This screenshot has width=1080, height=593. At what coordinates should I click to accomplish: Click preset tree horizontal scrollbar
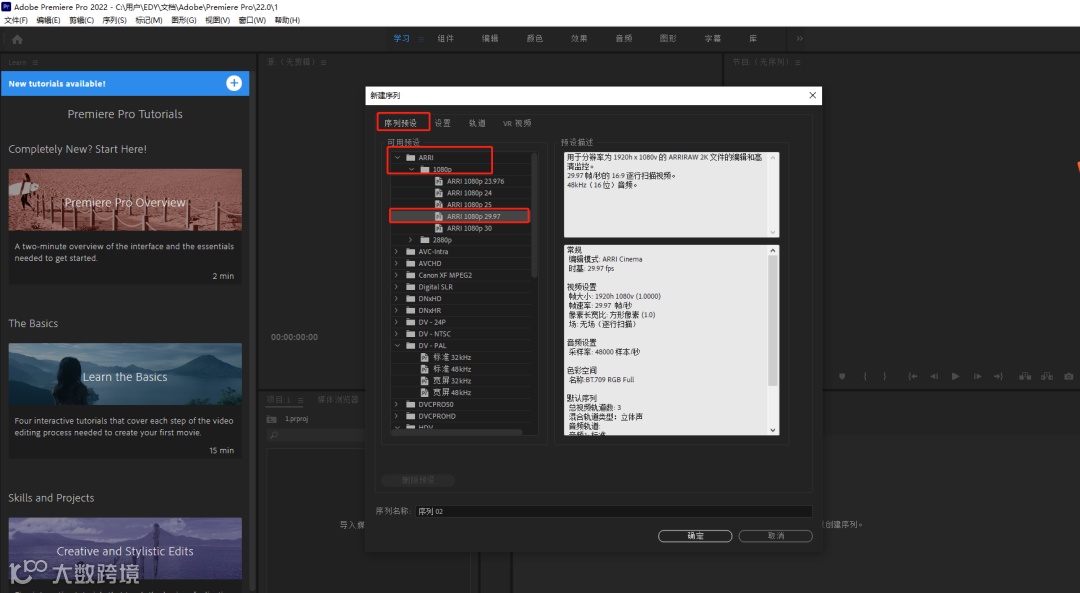click(458, 433)
